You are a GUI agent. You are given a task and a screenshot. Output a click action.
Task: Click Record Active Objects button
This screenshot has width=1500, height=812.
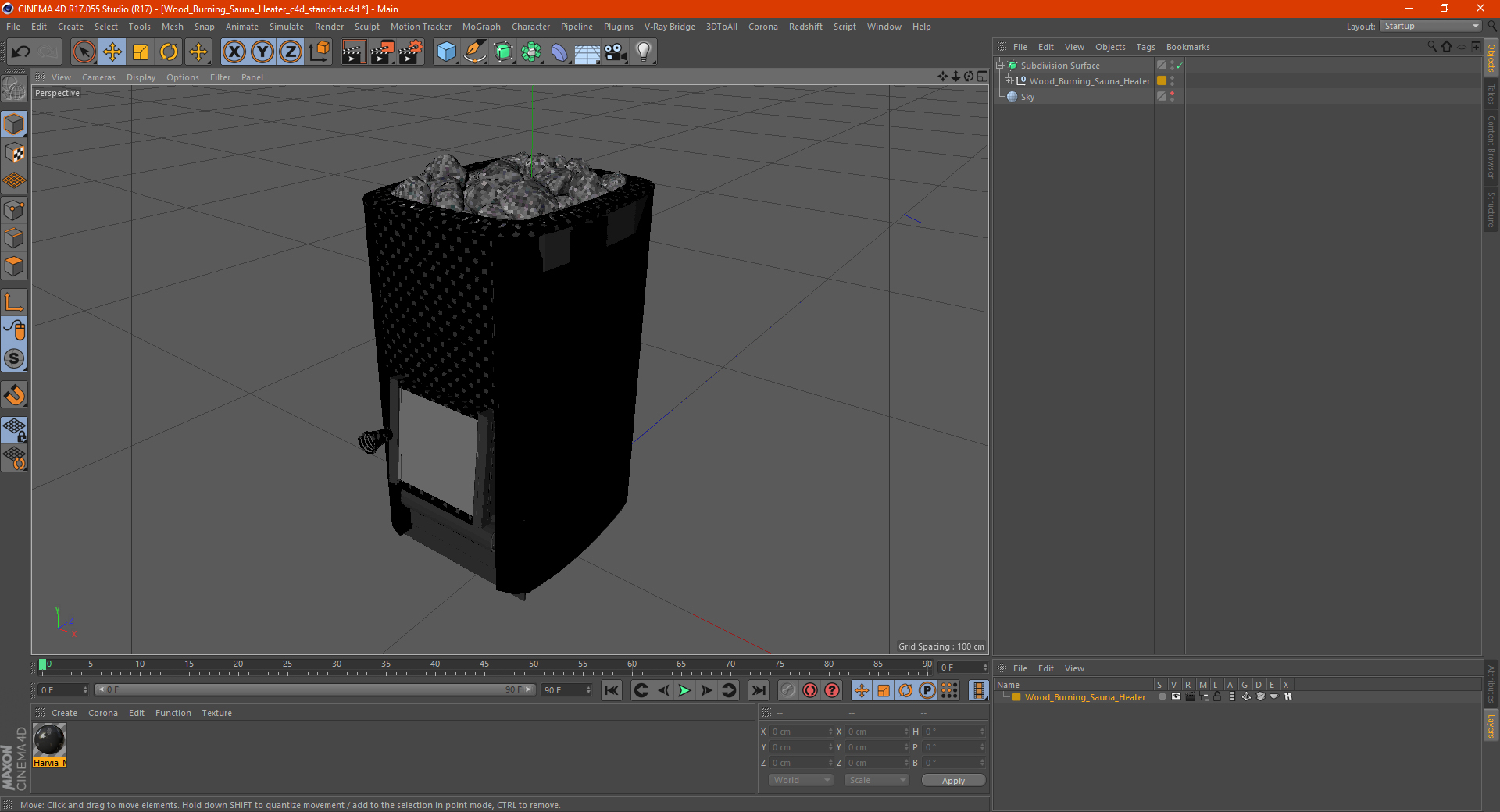788,690
